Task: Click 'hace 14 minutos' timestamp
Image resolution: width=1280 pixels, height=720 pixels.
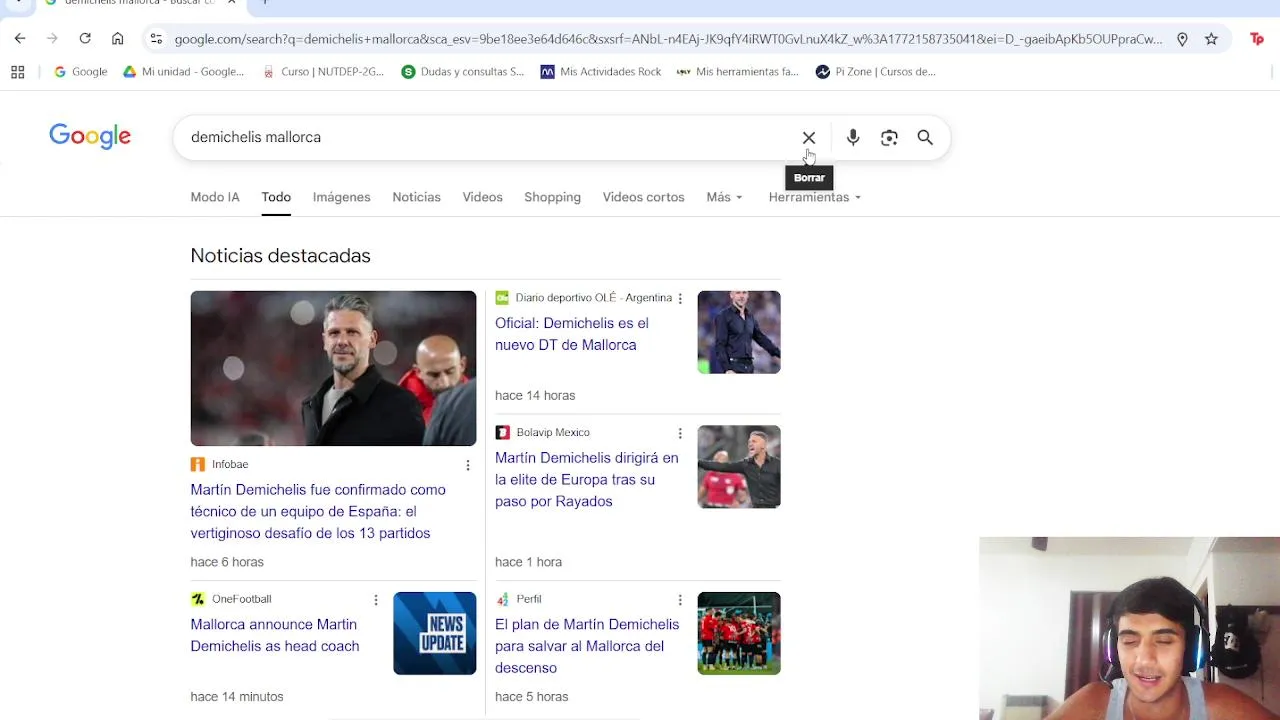Action: (x=237, y=697)
